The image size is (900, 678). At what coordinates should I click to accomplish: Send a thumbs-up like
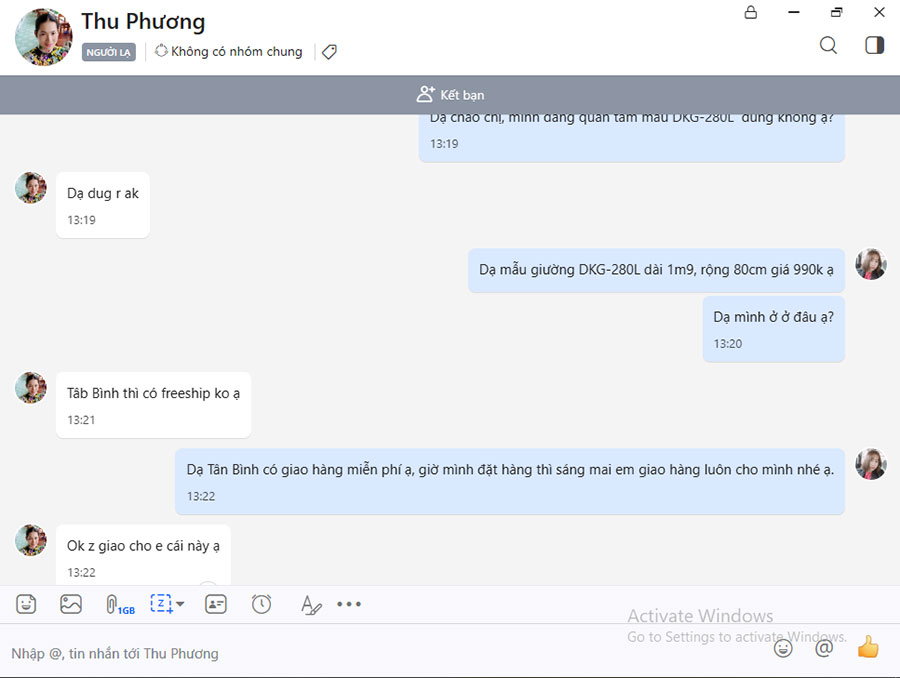pos(867,647)
